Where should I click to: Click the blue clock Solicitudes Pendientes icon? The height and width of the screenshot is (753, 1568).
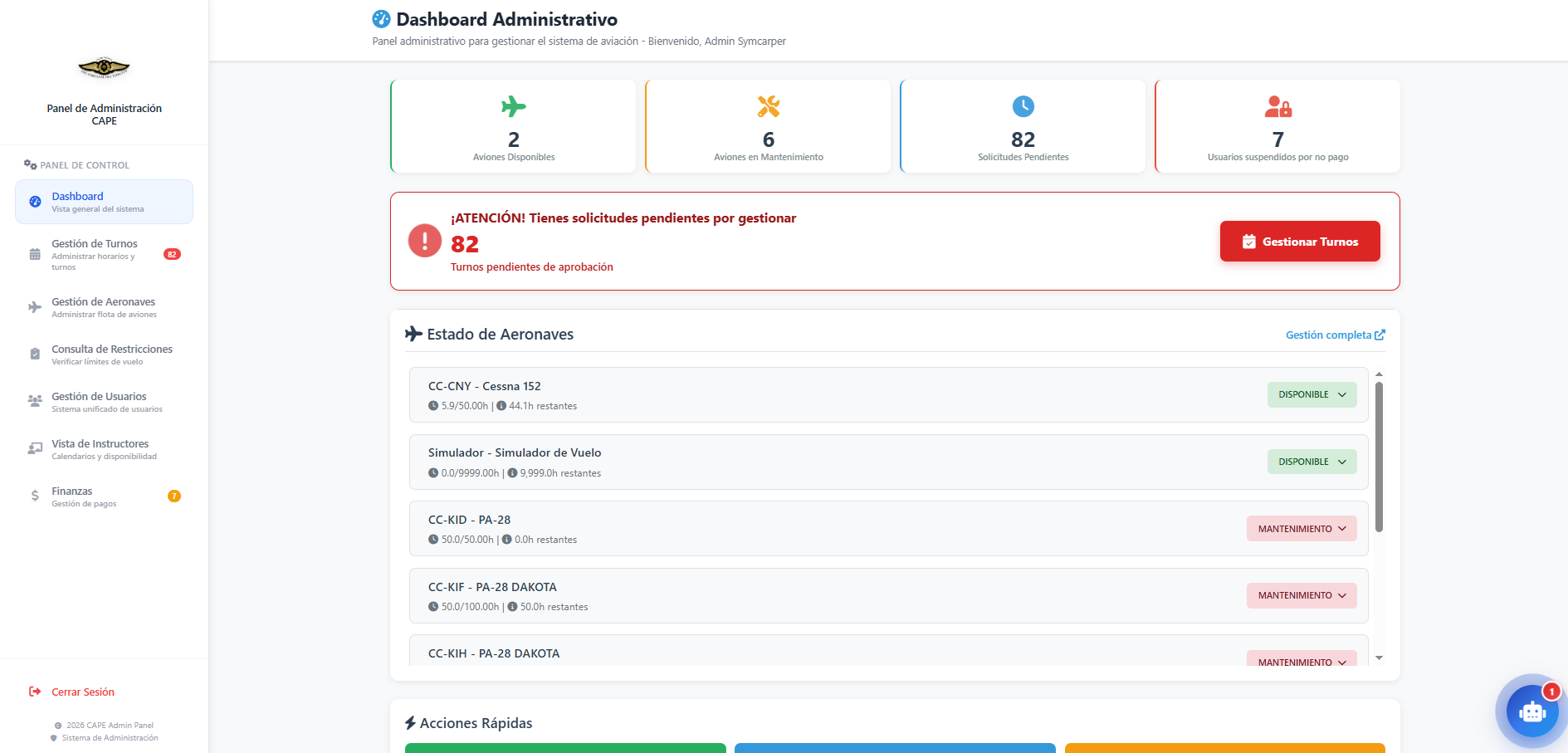[x=1023, y=106]
